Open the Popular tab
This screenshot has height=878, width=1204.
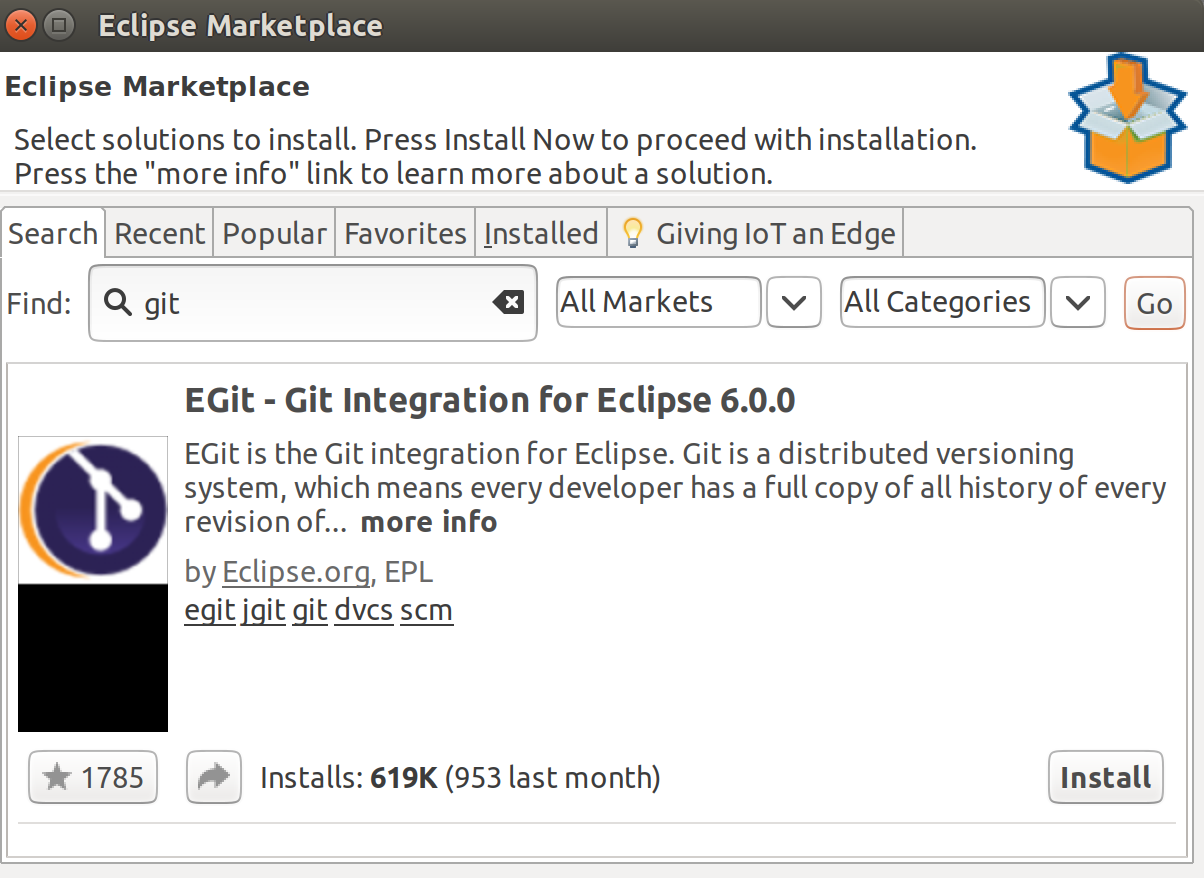tap(274, 234)
